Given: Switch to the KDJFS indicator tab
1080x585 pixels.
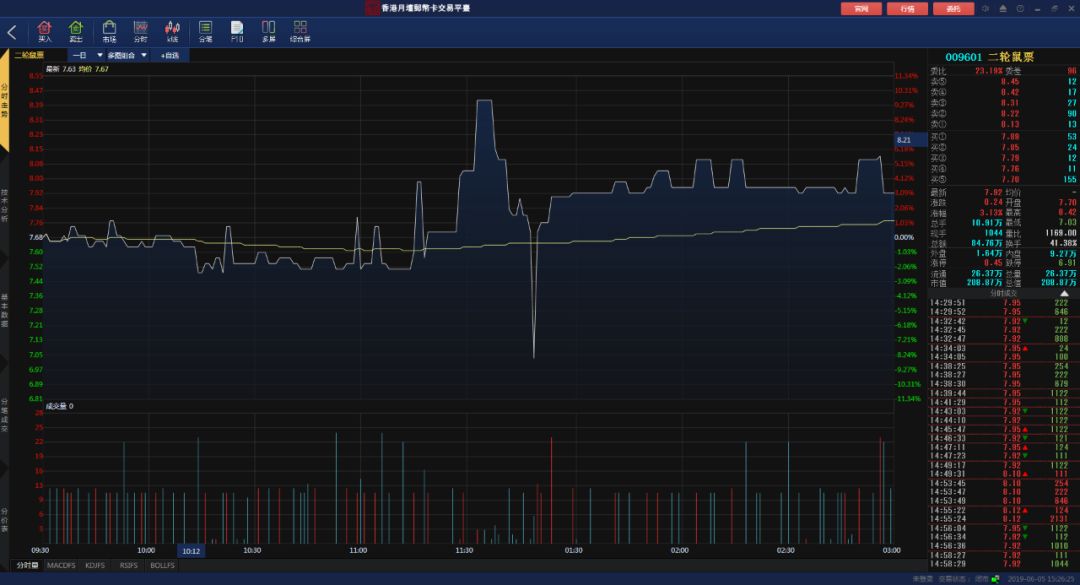Looking at the screenshot, I should click(x=95, y=565).
